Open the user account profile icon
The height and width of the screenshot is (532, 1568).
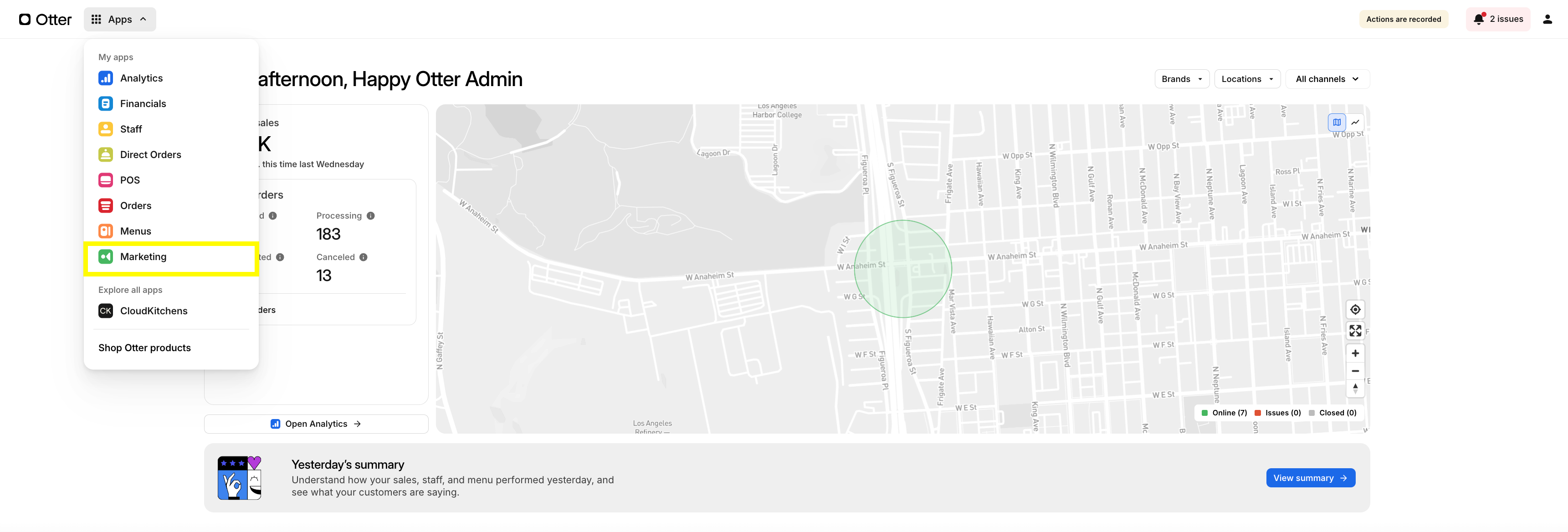[1548, 20]
